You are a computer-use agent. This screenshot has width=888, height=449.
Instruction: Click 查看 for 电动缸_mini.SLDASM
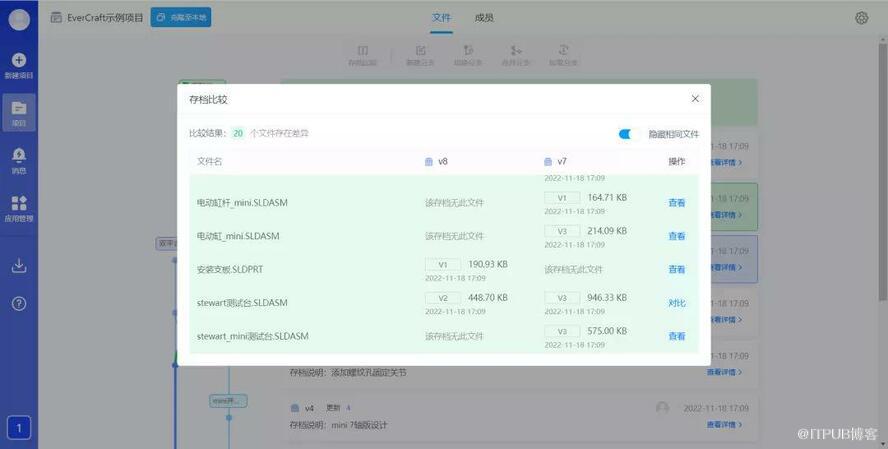[x=677, y=236]
